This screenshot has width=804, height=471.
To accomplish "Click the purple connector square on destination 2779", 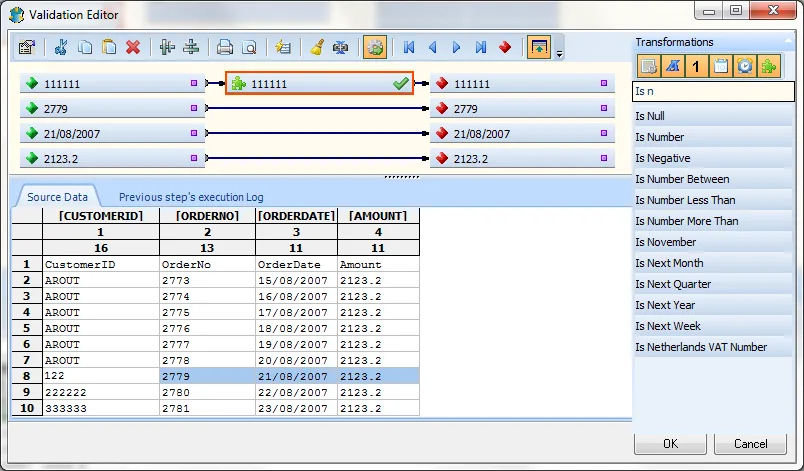I will click(x=604, y=108).
